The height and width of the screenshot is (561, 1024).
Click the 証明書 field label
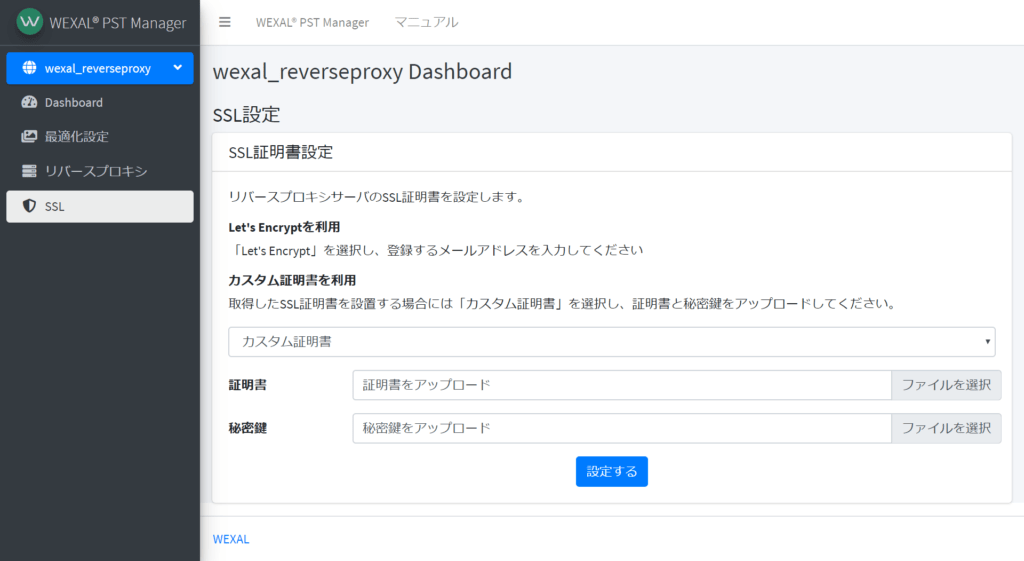[248, 385]
